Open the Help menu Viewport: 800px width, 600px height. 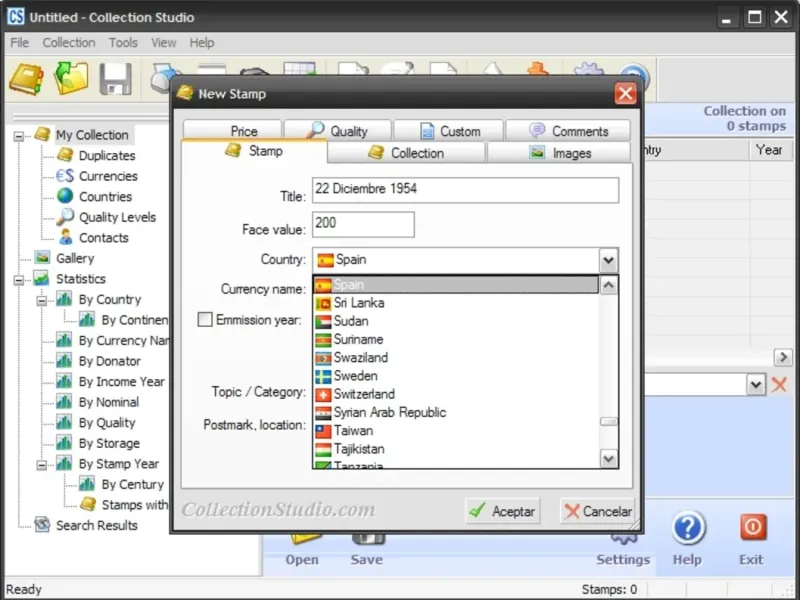[202, 42]
